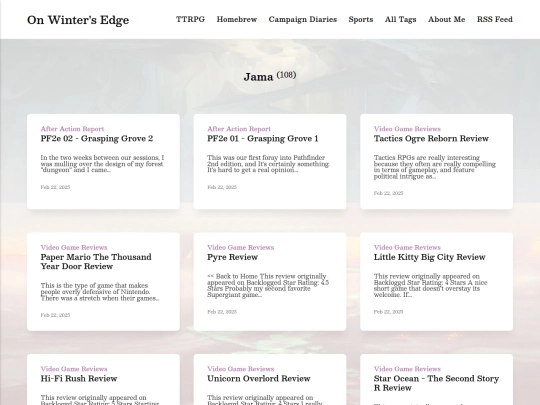Screen dimensions: 540x405
Task: Open PF2e 01 - Grasping Grove 1 post
Action: (x=263, y=138)
